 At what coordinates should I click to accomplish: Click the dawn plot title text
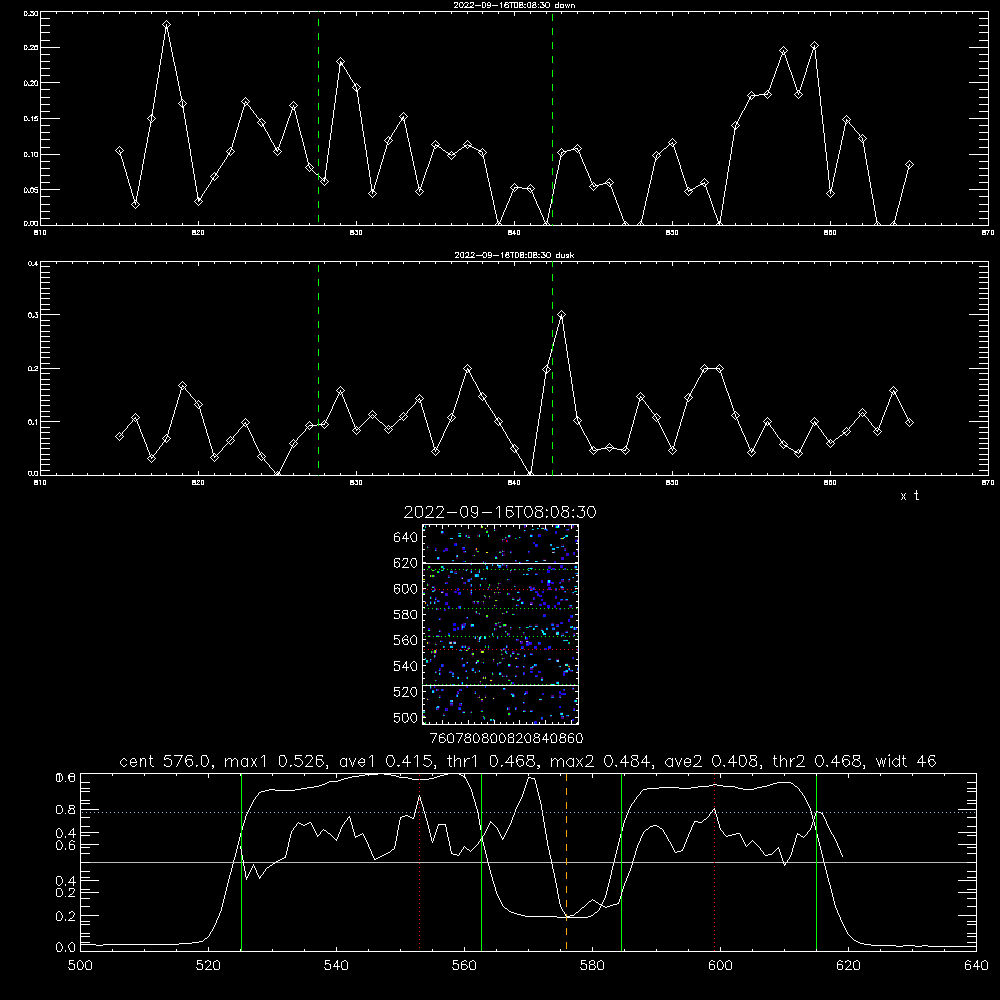(514, 4)
